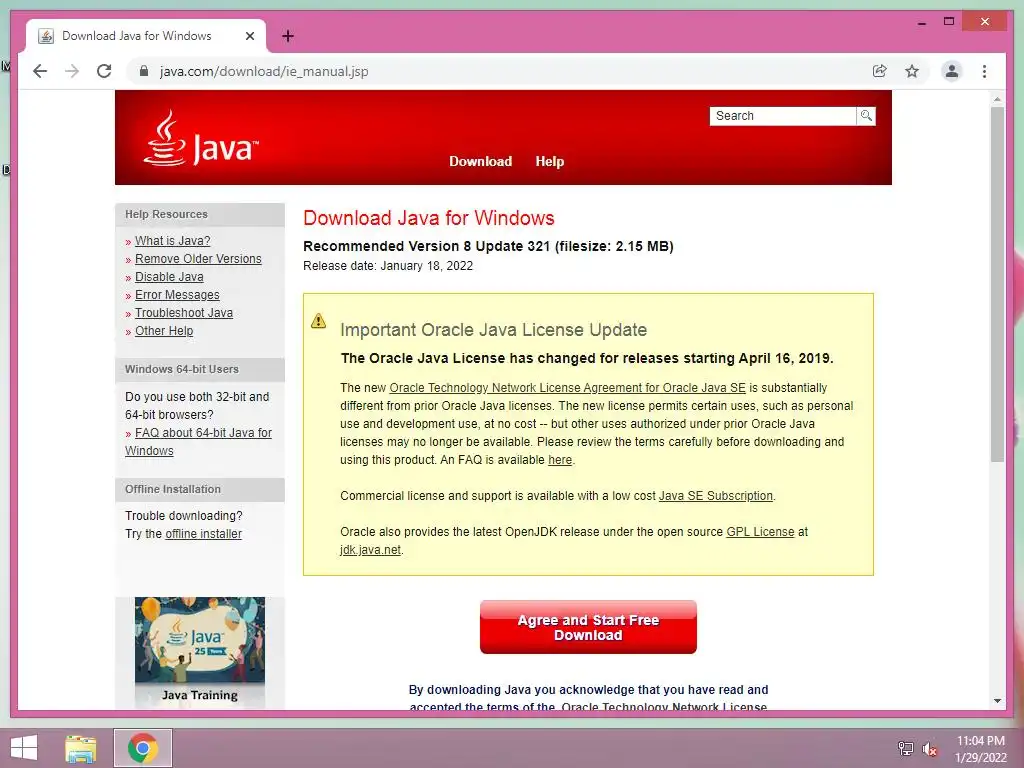Open the What is Java? link

click(x=172, y=240)
